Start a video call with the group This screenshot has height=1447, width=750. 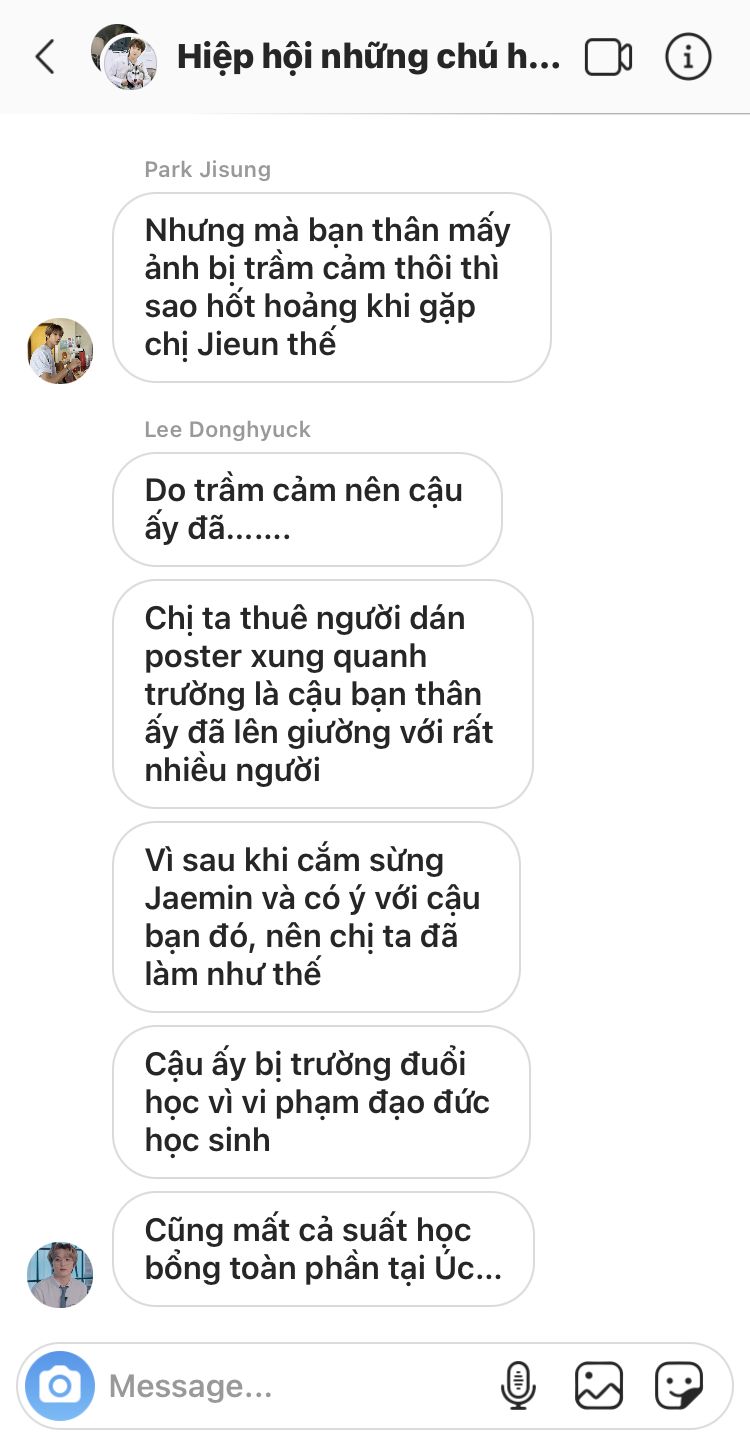608,57
